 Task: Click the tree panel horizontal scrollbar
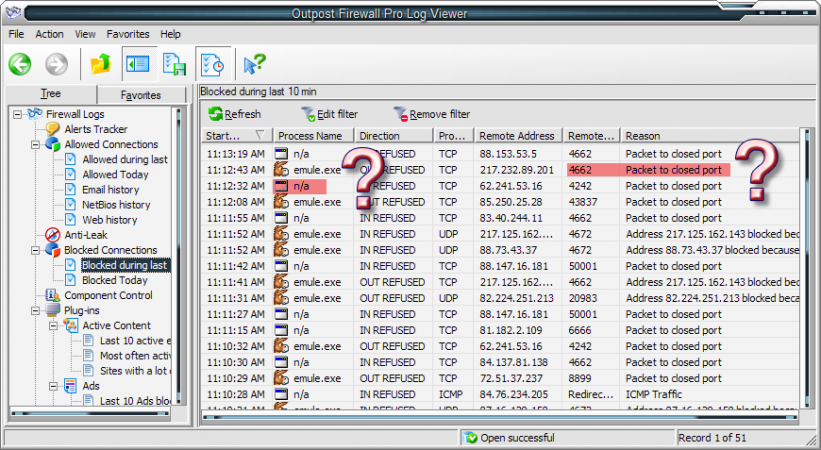tap(90, 413)
